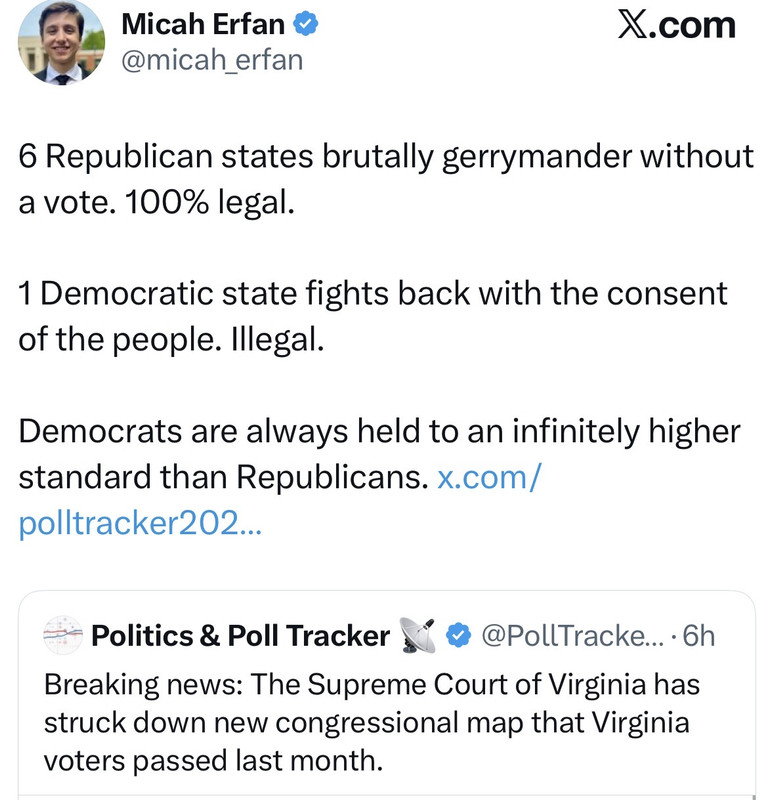Select the text '6 Republican states brutally gerrymander'
774x800 pixels.
[x=324, y=156]
